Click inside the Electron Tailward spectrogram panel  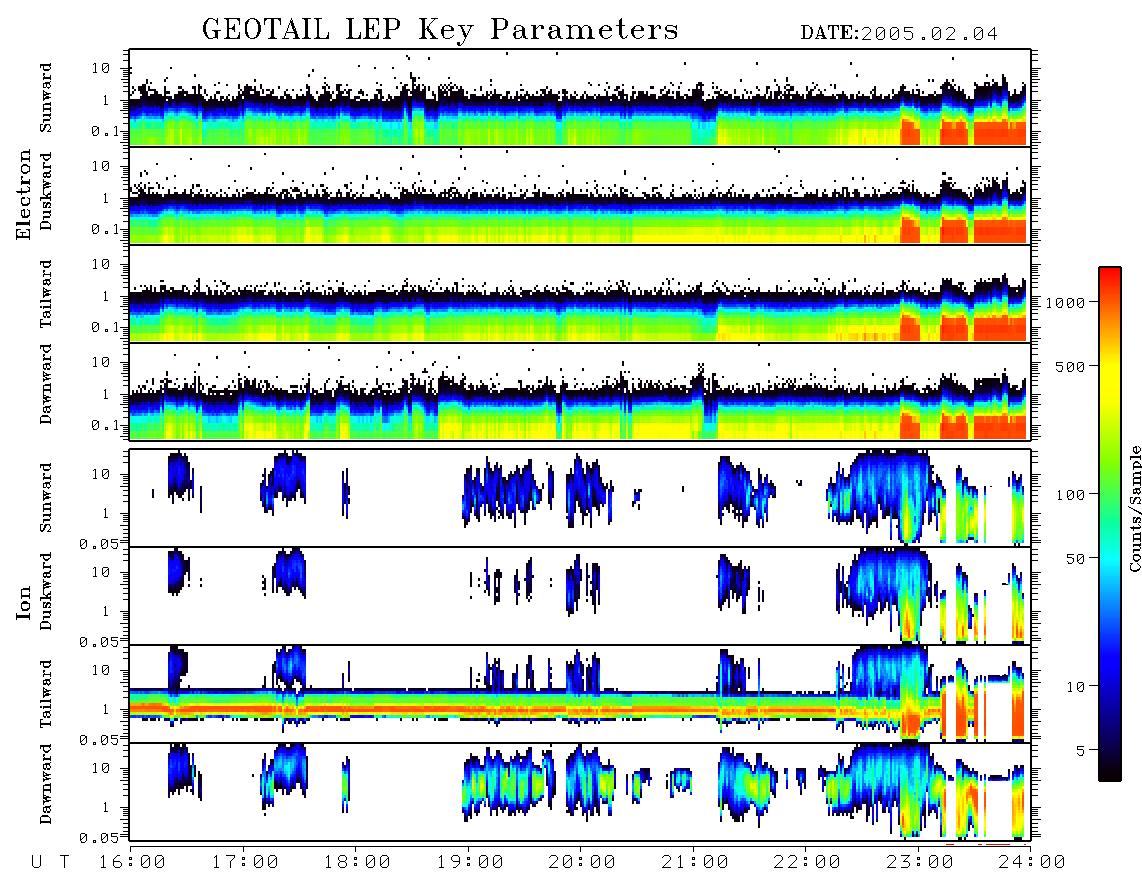click(580, 294)
